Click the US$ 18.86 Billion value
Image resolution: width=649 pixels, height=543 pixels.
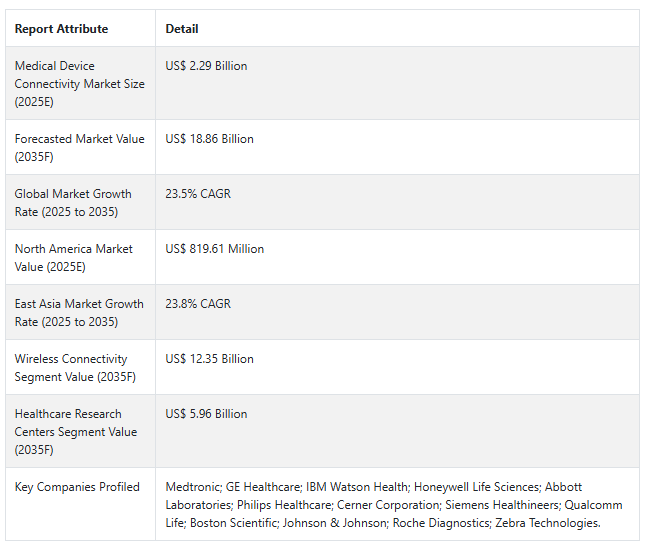209,139
